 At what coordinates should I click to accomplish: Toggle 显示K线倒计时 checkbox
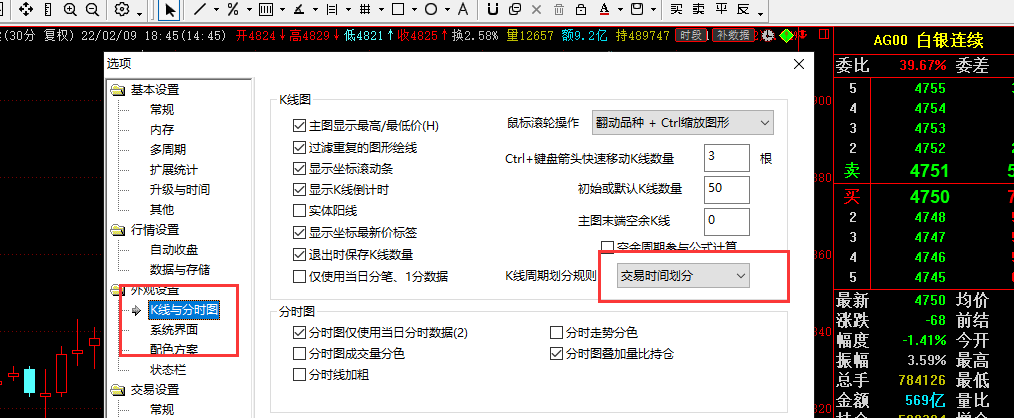coord(299,190)
